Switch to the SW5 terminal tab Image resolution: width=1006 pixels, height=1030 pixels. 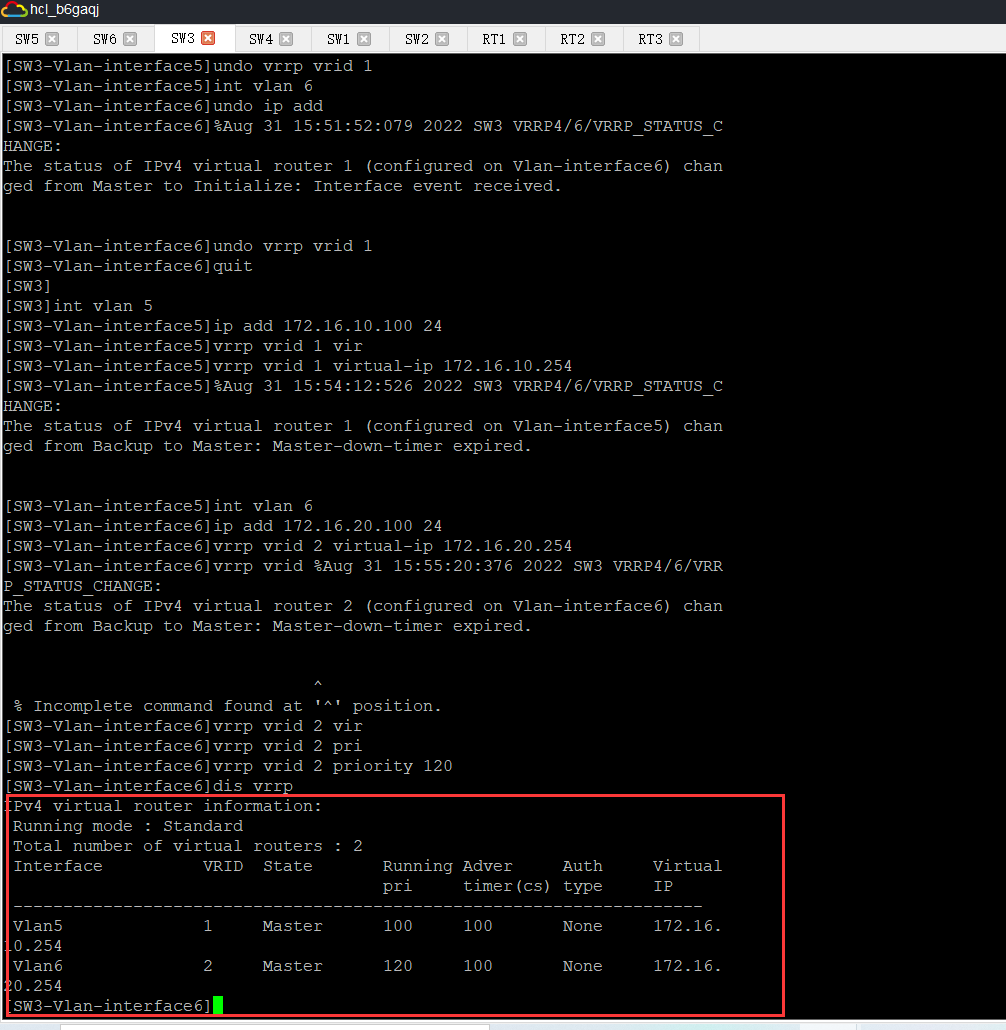(27, 39)
